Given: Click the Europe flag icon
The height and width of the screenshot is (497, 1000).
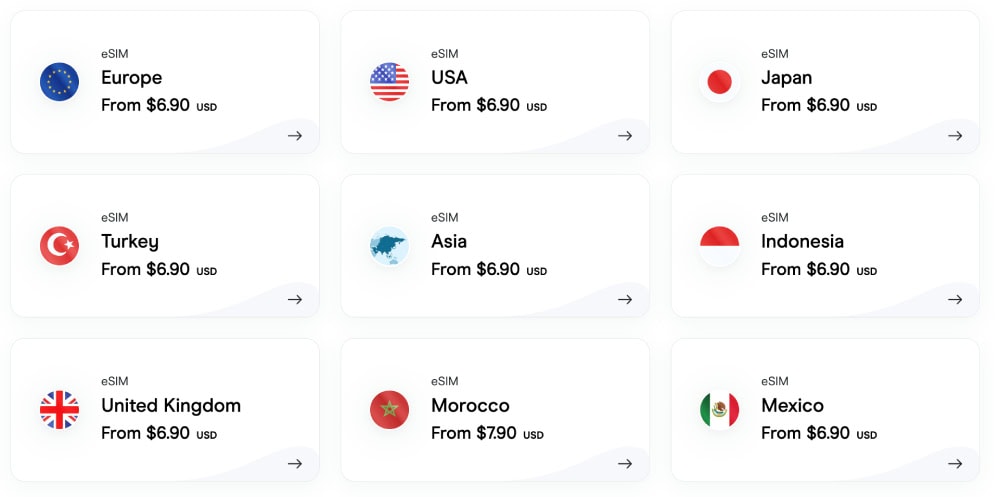Looking at the screenshot, I should [59, 82].
